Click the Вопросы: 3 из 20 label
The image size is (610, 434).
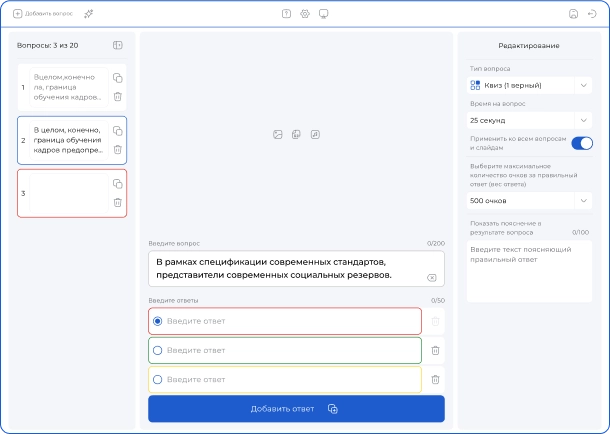tap(47, 46)
